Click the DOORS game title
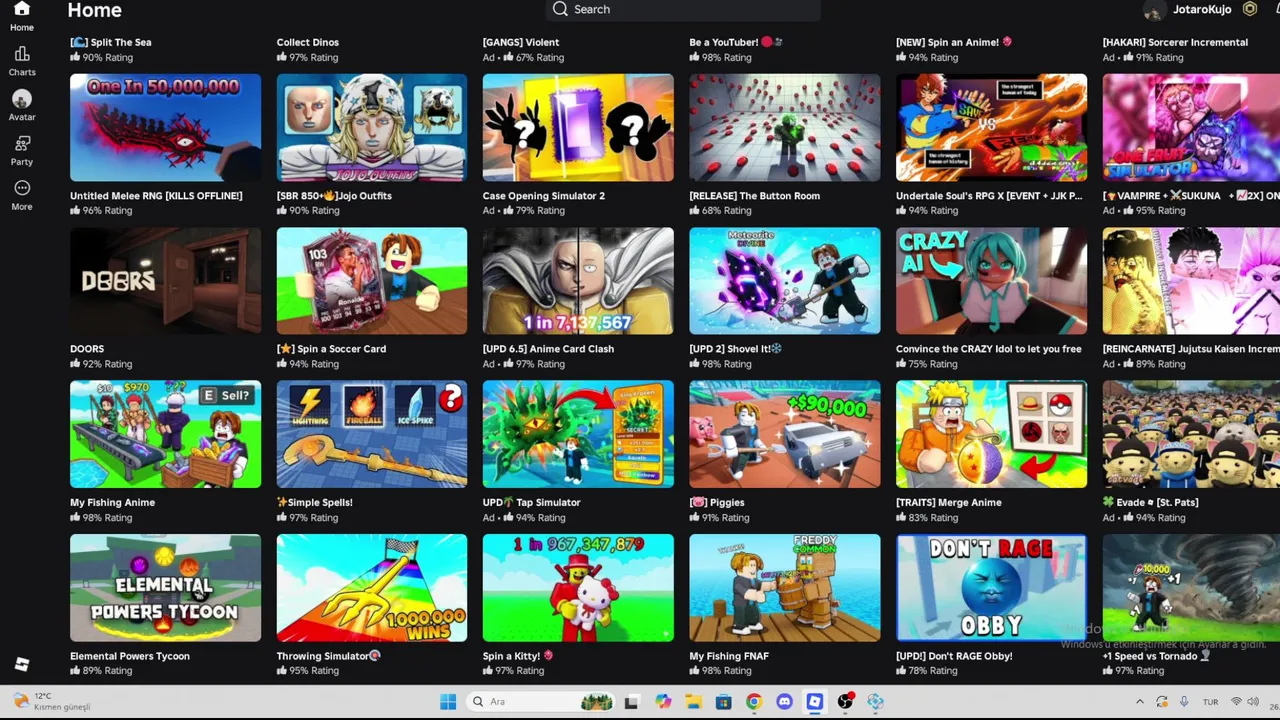Screen dimensions: 1280x720 tap(87, 349)
